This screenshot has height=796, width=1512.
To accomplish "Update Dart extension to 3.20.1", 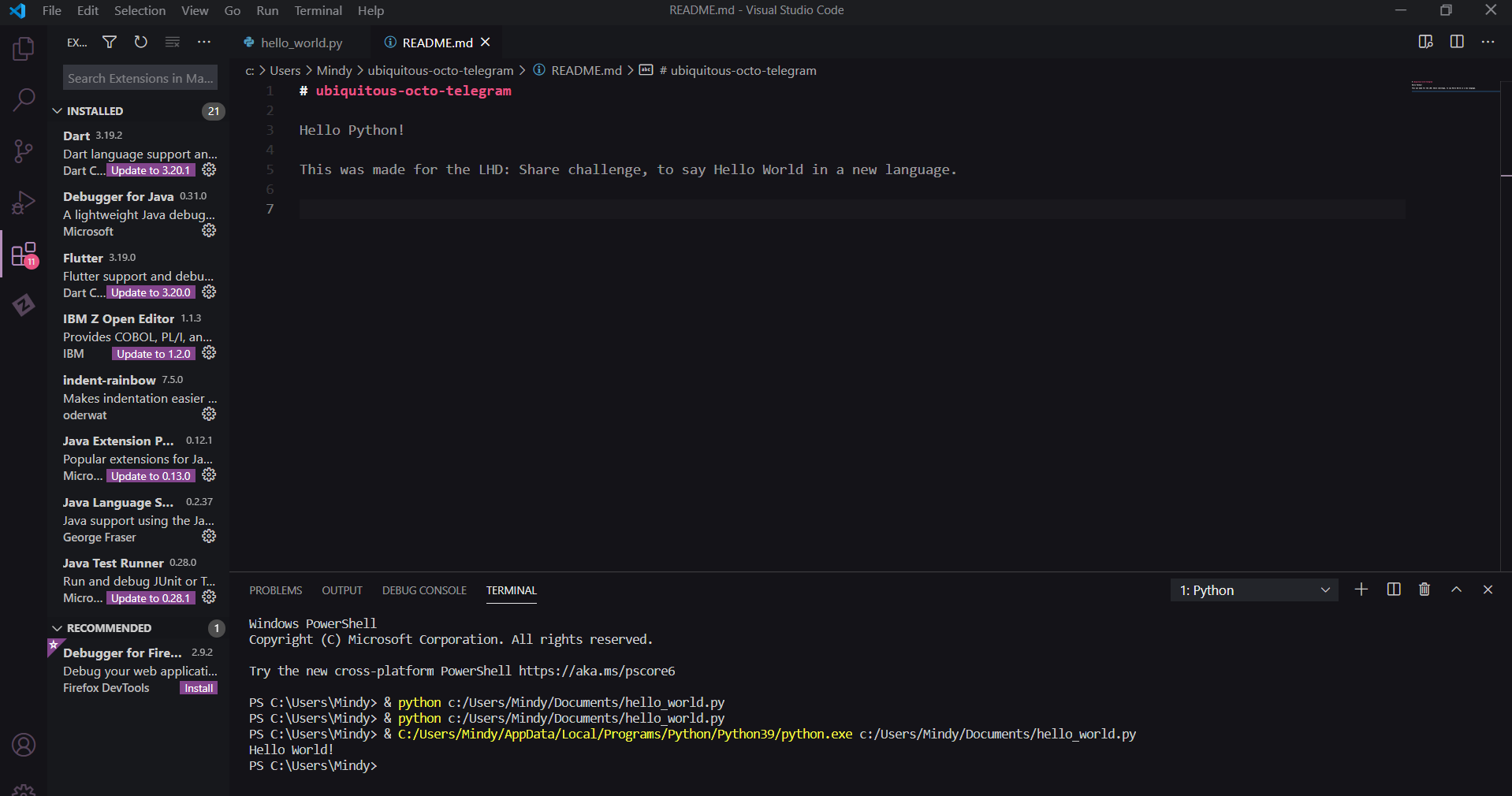I will [x=151, y=170].
